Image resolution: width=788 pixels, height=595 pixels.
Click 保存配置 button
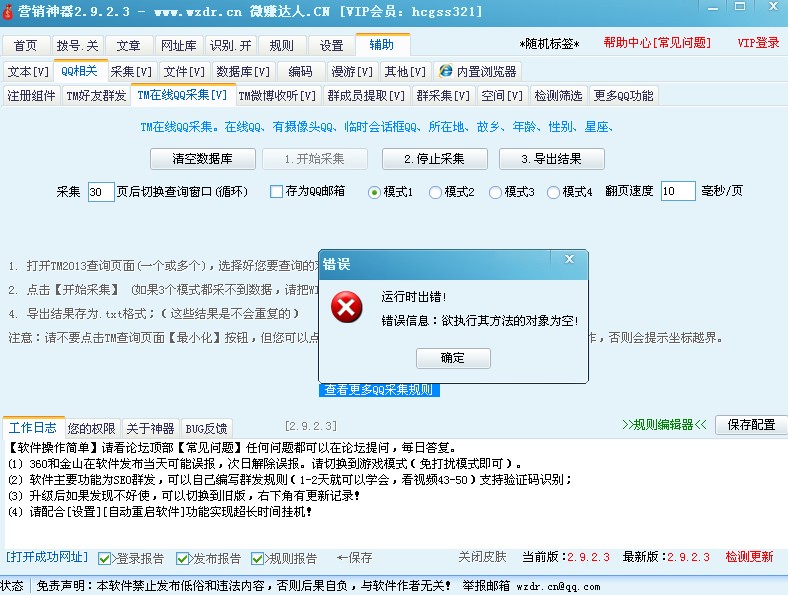click(x=751, y=425)
